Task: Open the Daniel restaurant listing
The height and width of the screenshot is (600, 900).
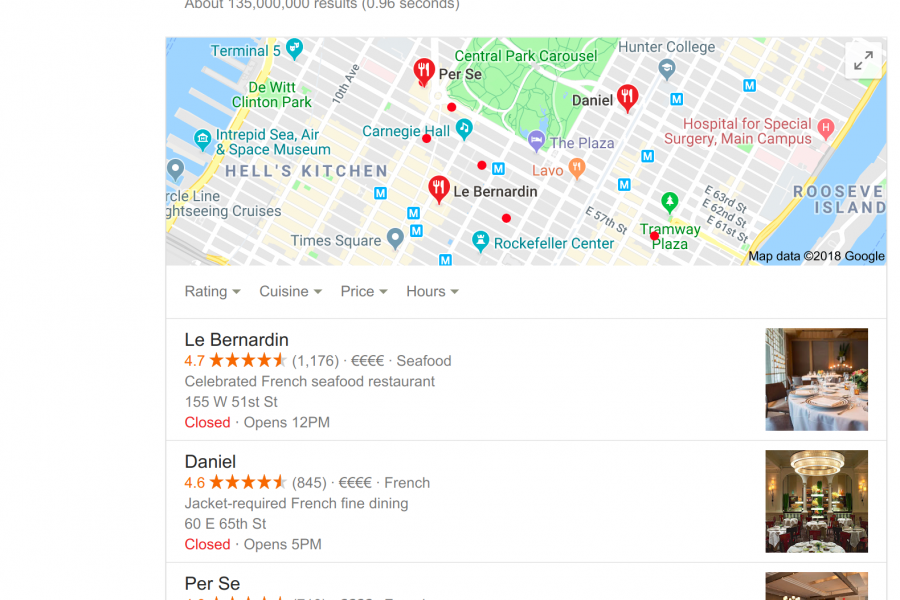Action: point(210,462)
